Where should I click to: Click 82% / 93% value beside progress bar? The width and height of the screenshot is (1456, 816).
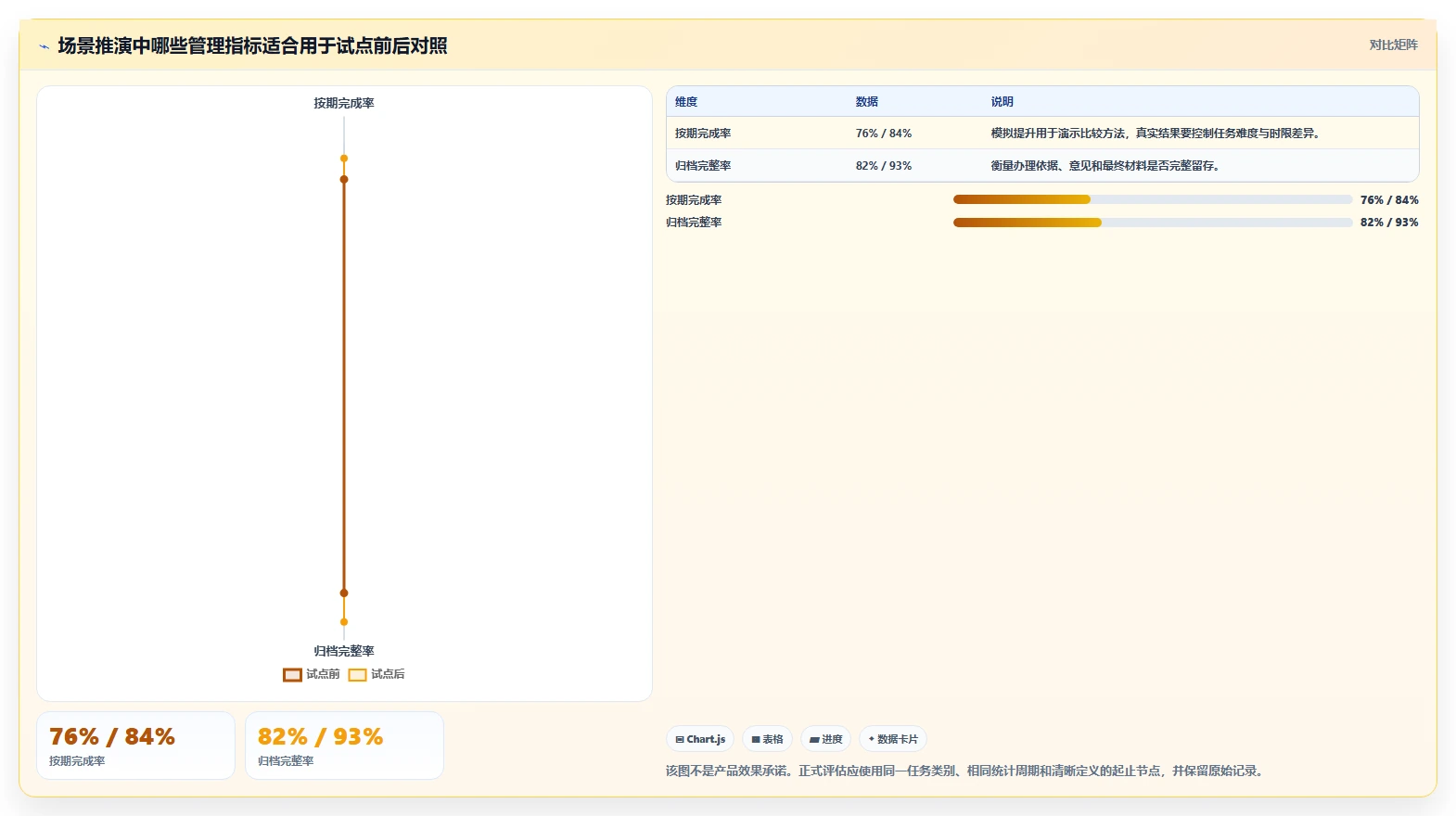1389,223
